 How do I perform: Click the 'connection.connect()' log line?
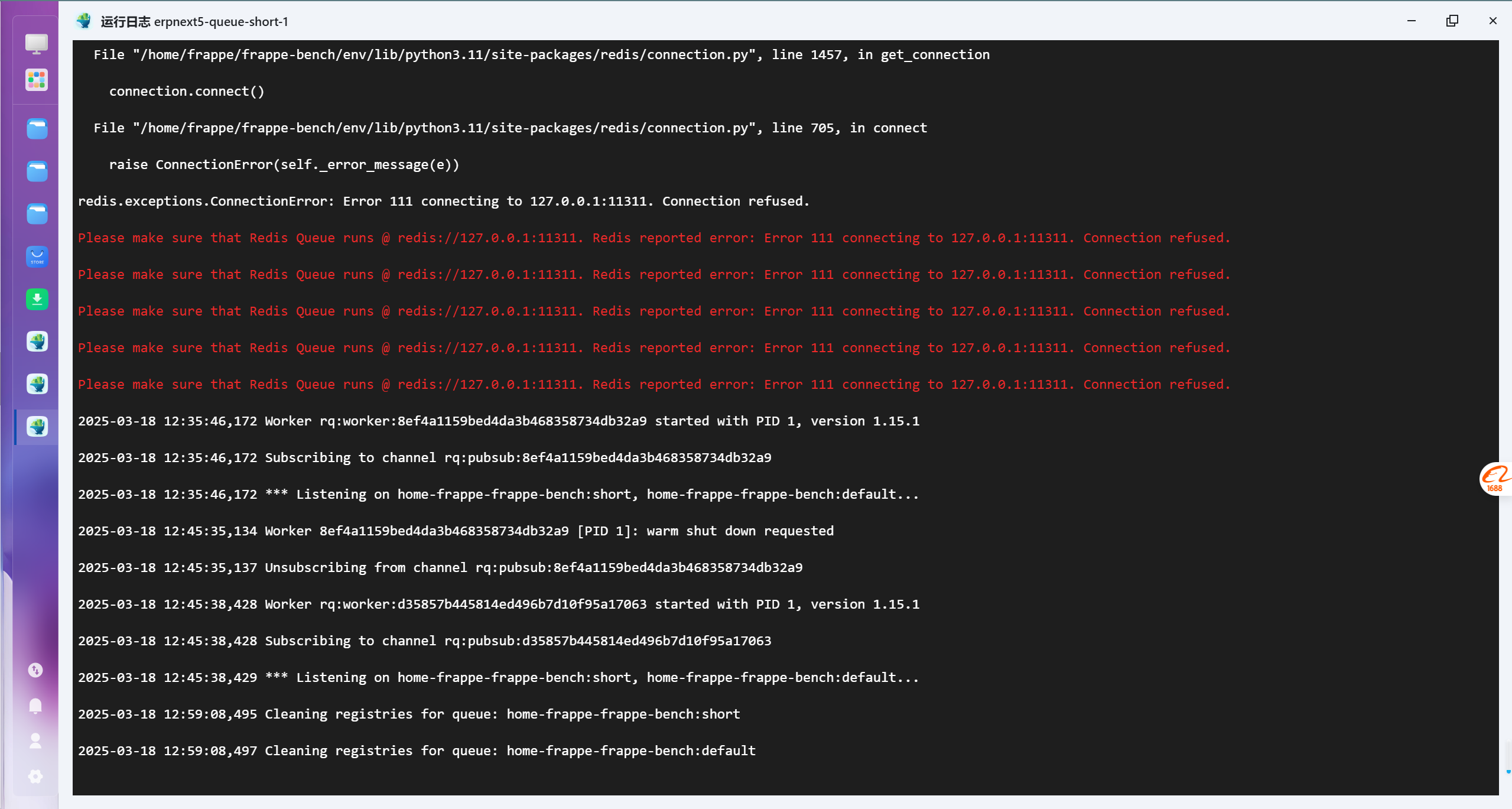(187, 91)
